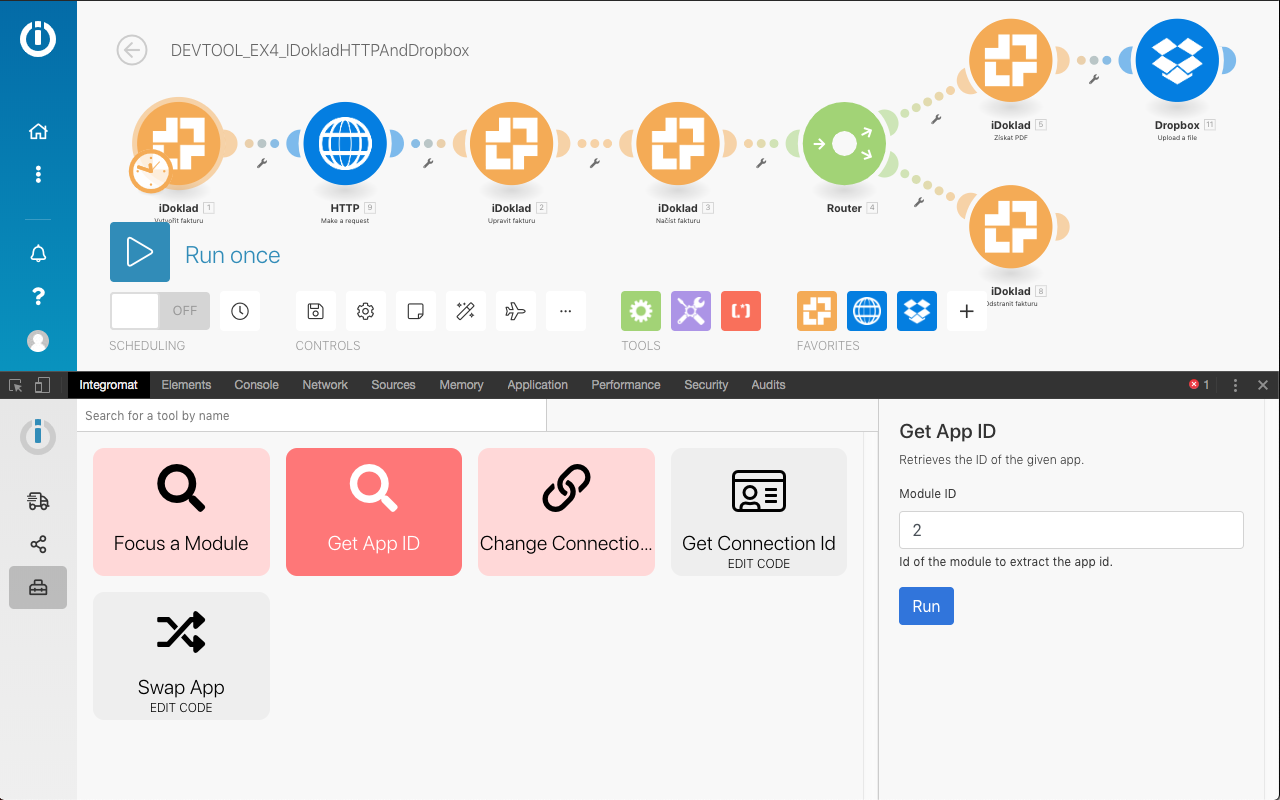
Task: Switch to the Console tab
Action: pyautogui.click(x=257, y=385)
